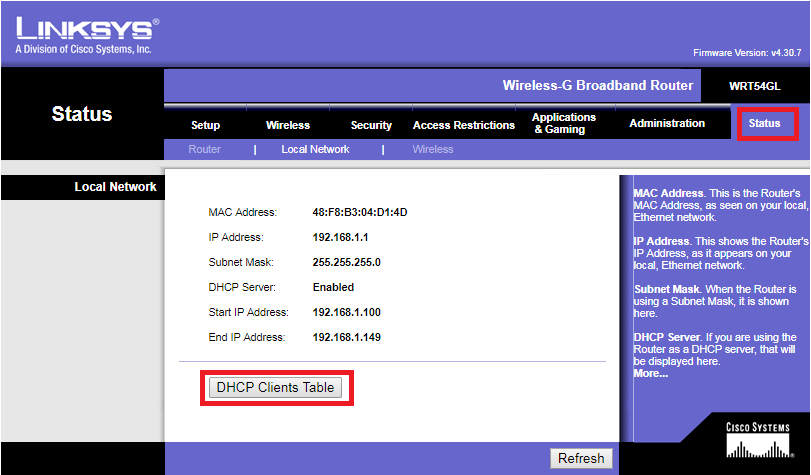The image size is (811, 475).
Task: Click the DHCP Server: field label
Action: click(x=242, y=287)
